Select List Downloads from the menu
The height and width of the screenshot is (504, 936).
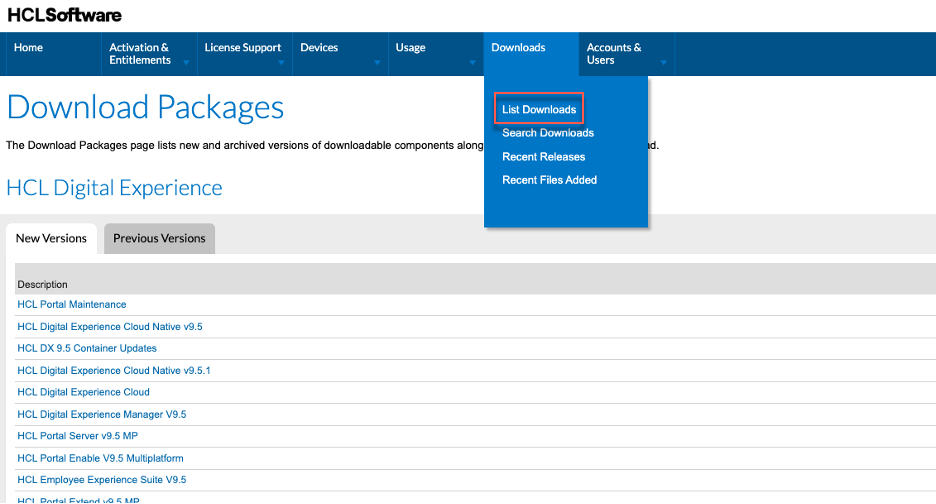pos(538,109)
